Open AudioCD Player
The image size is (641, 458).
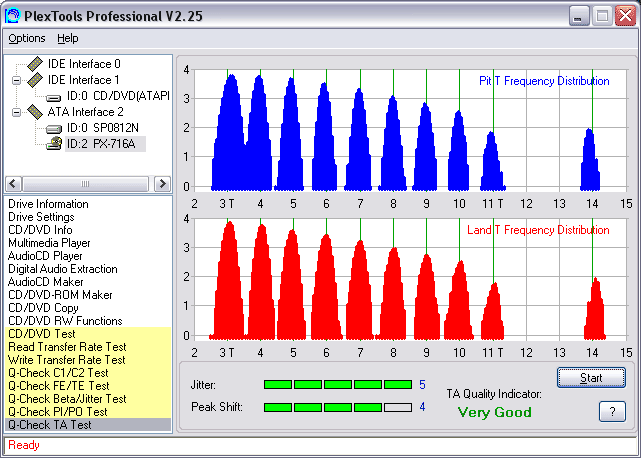pyautogui.click(x=45, y=256)
